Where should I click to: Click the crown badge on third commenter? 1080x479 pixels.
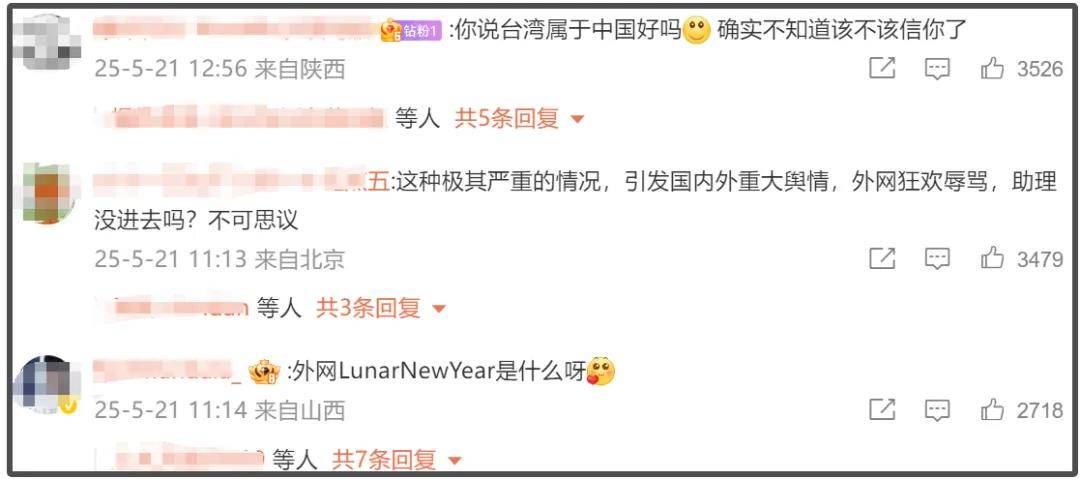pyautogui.click(x=263, y=372)
